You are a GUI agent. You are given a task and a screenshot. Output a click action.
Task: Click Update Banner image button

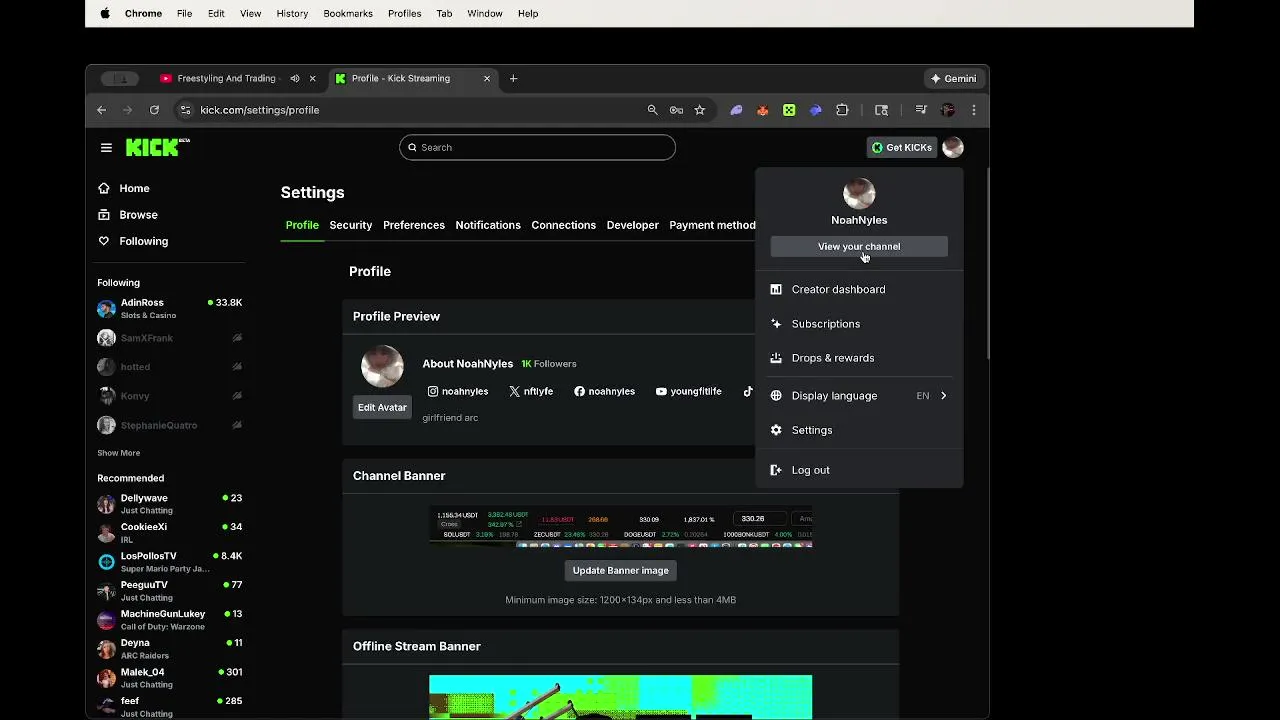(x=621, y=570)
